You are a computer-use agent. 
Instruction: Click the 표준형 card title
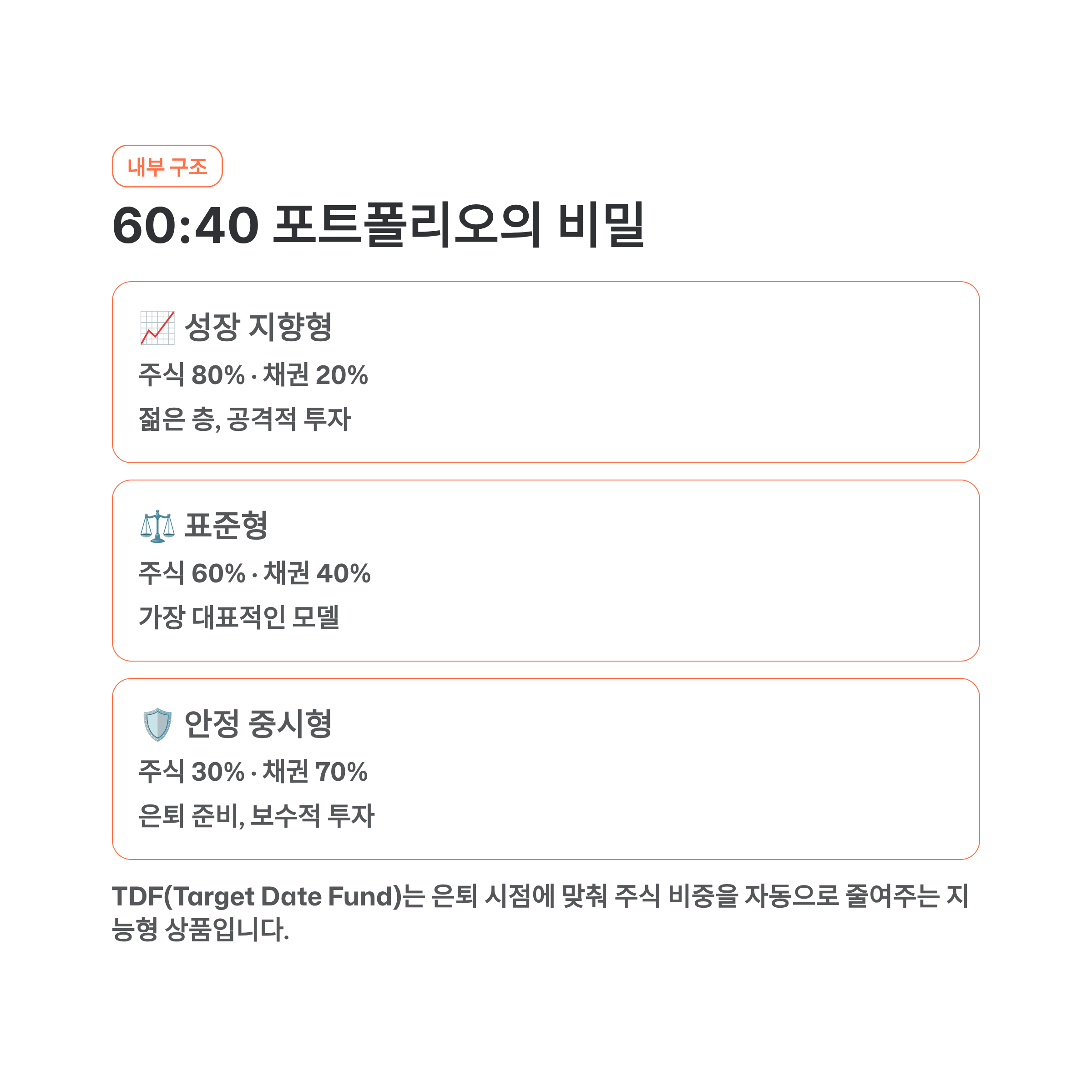point(226,526)
